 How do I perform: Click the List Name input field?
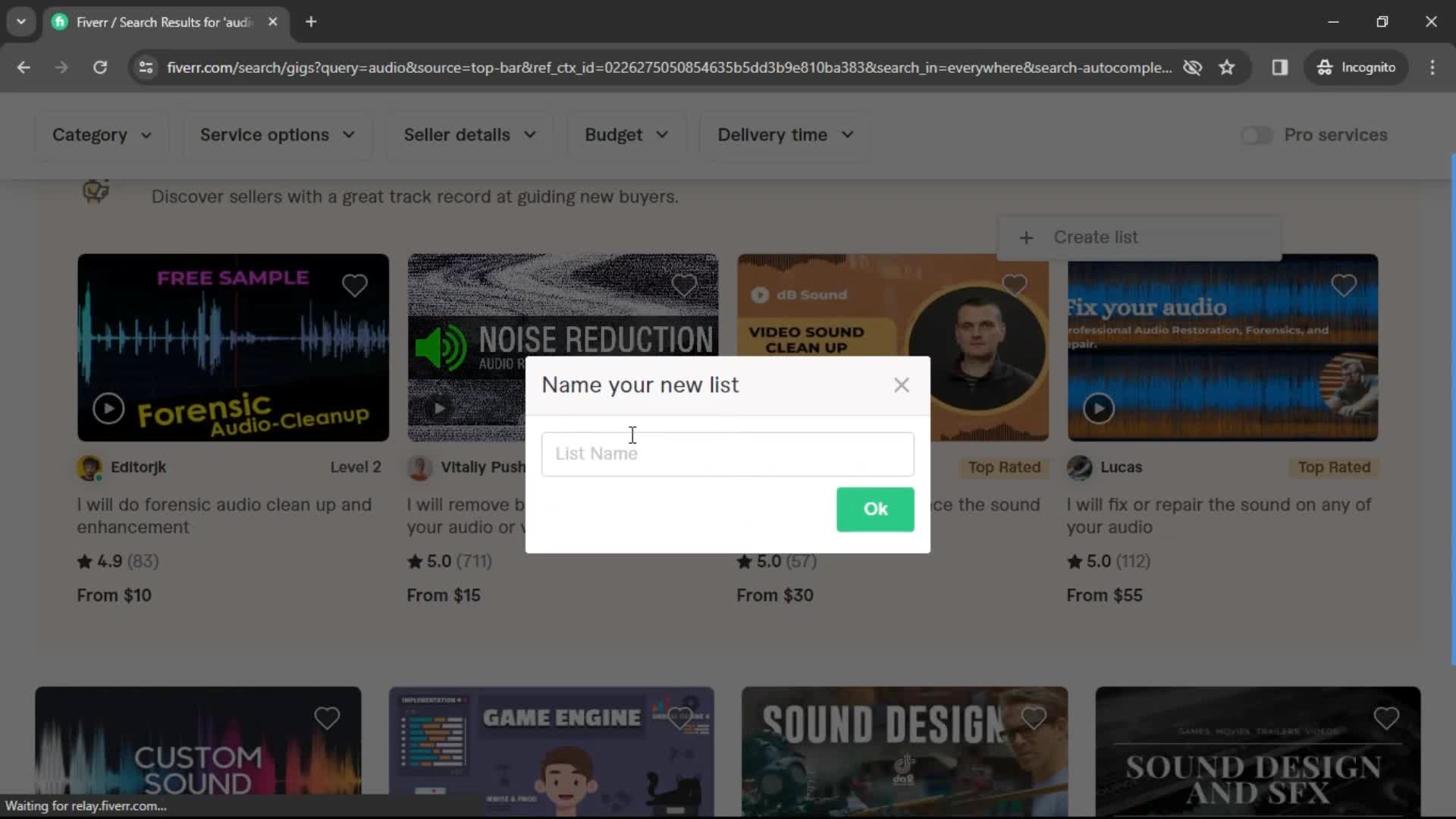pos(727,453)
